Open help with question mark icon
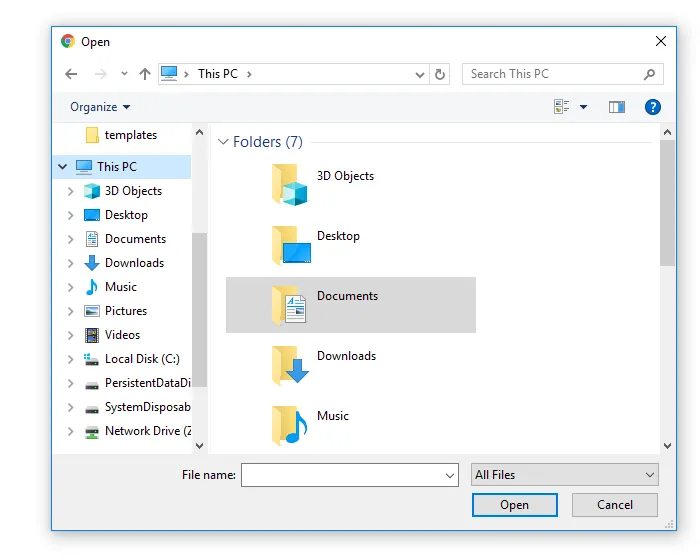The width and height of the screenshot is (700, 560). click(653, 107)
